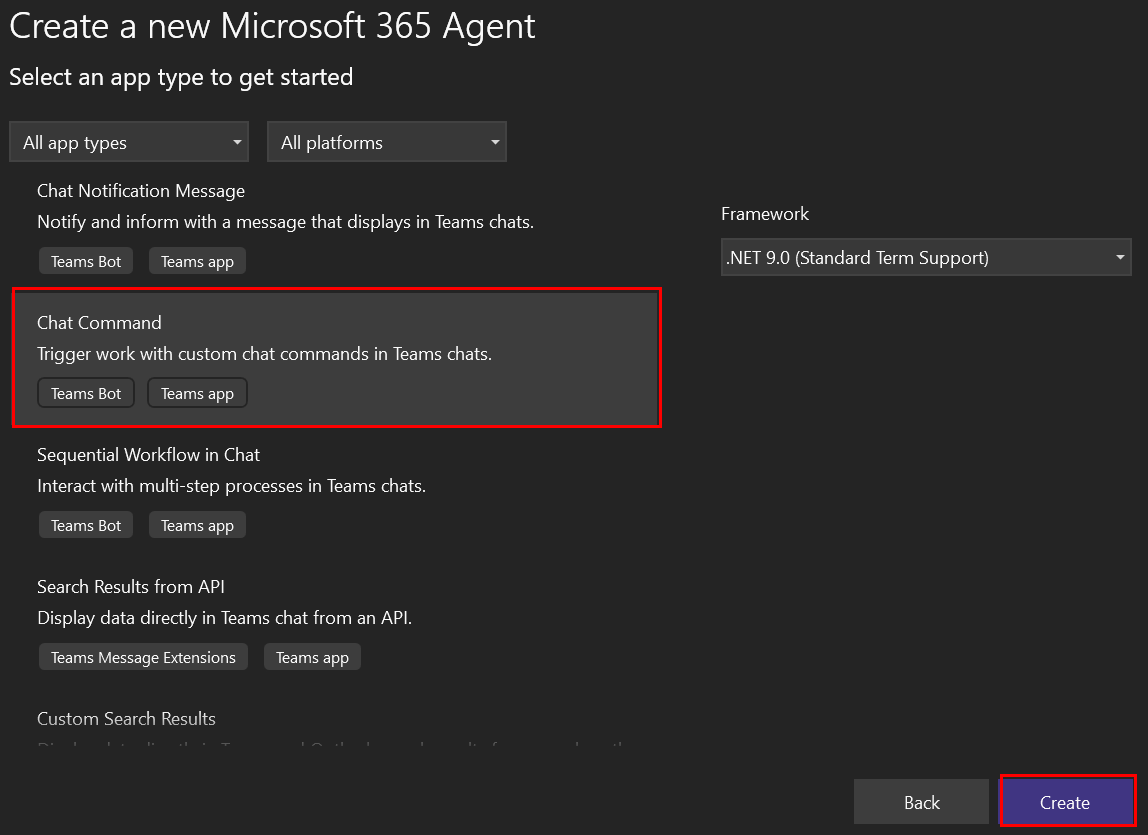Click Teams Bot tag under Sequential Workflow
The image size is (1148, 835).
tap(86, 525)
